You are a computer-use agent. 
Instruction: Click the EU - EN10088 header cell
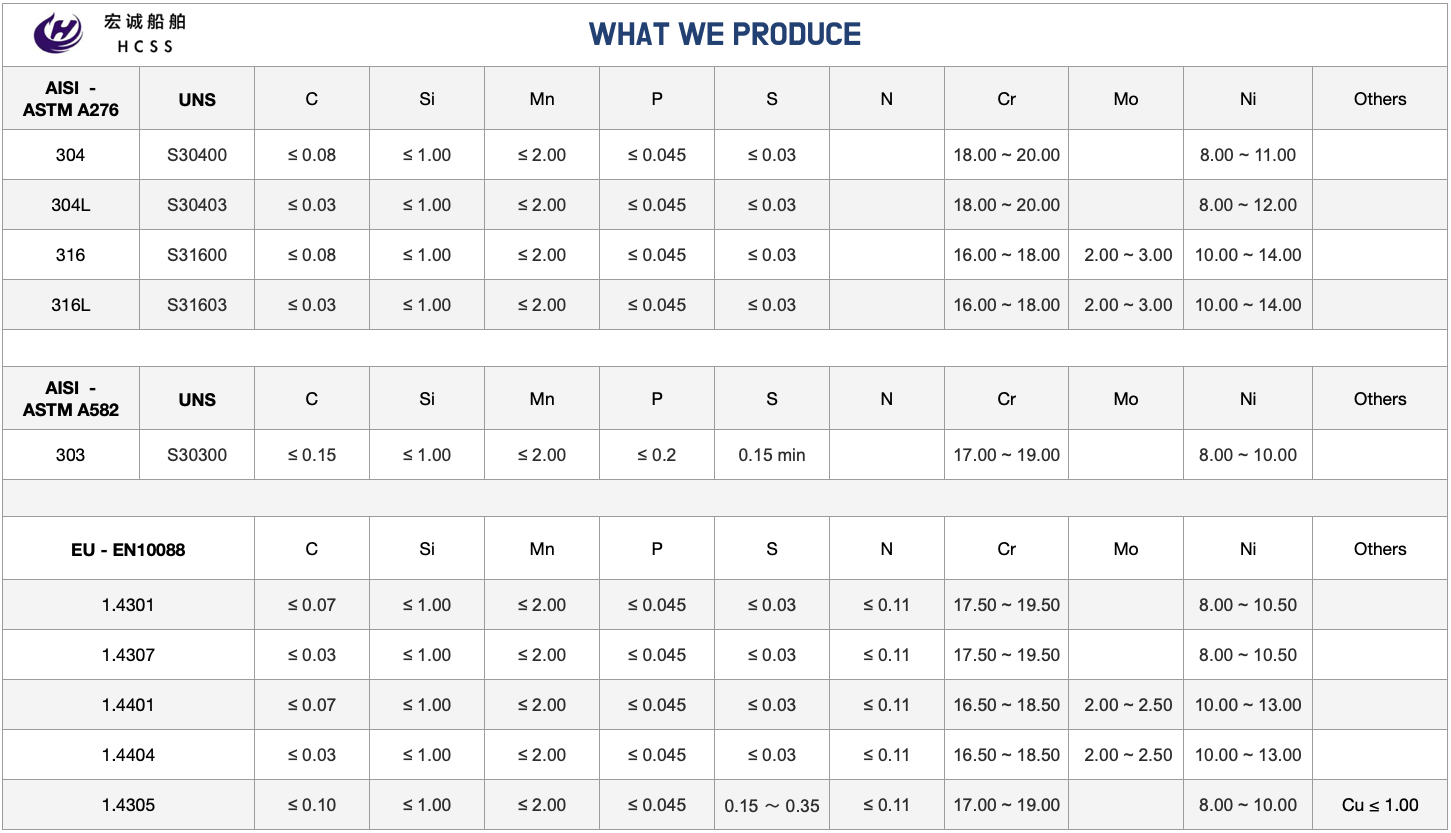point(128,549)
